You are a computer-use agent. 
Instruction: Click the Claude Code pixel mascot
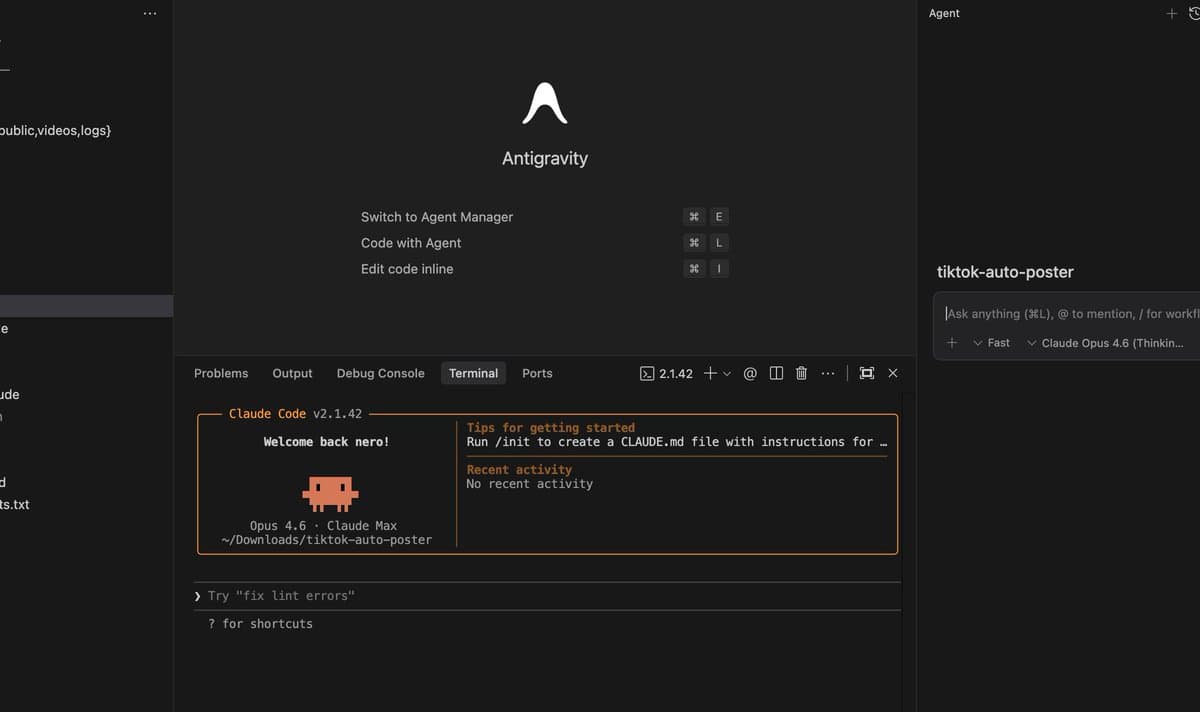coord(330,494)
